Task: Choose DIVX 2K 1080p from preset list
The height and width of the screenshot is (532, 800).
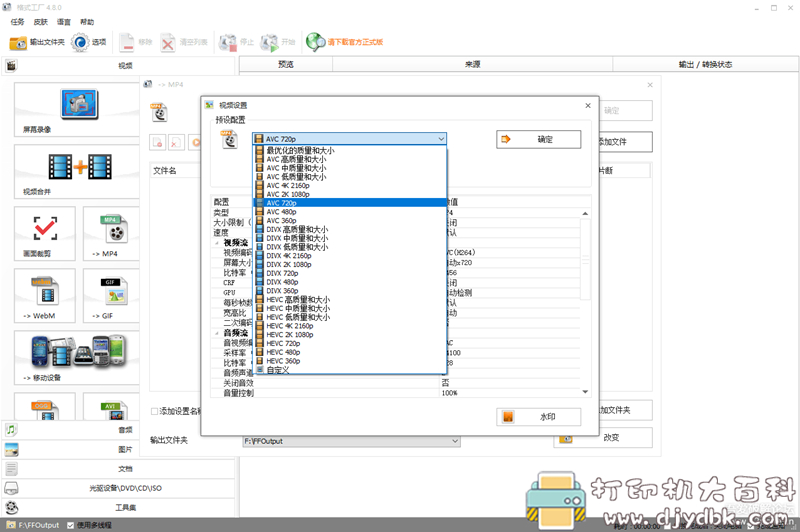Action: click(x=350, y=264)
